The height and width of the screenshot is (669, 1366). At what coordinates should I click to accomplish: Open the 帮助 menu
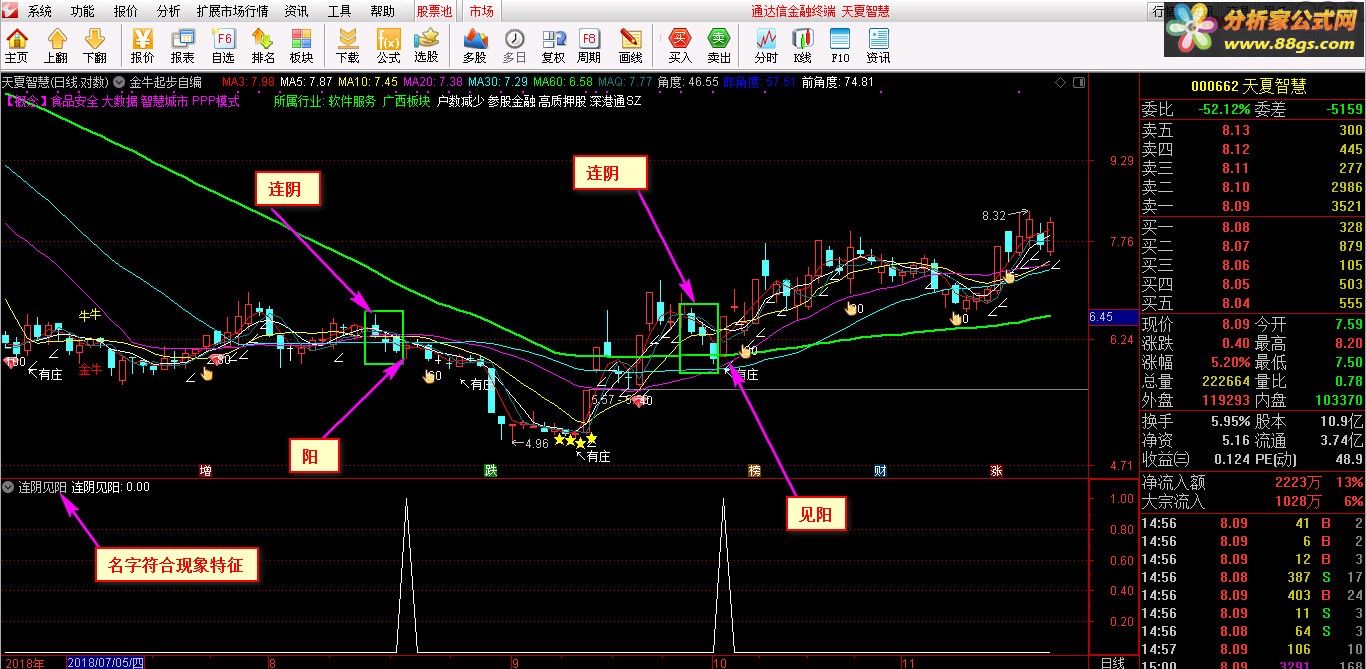(x=382, y=12)
